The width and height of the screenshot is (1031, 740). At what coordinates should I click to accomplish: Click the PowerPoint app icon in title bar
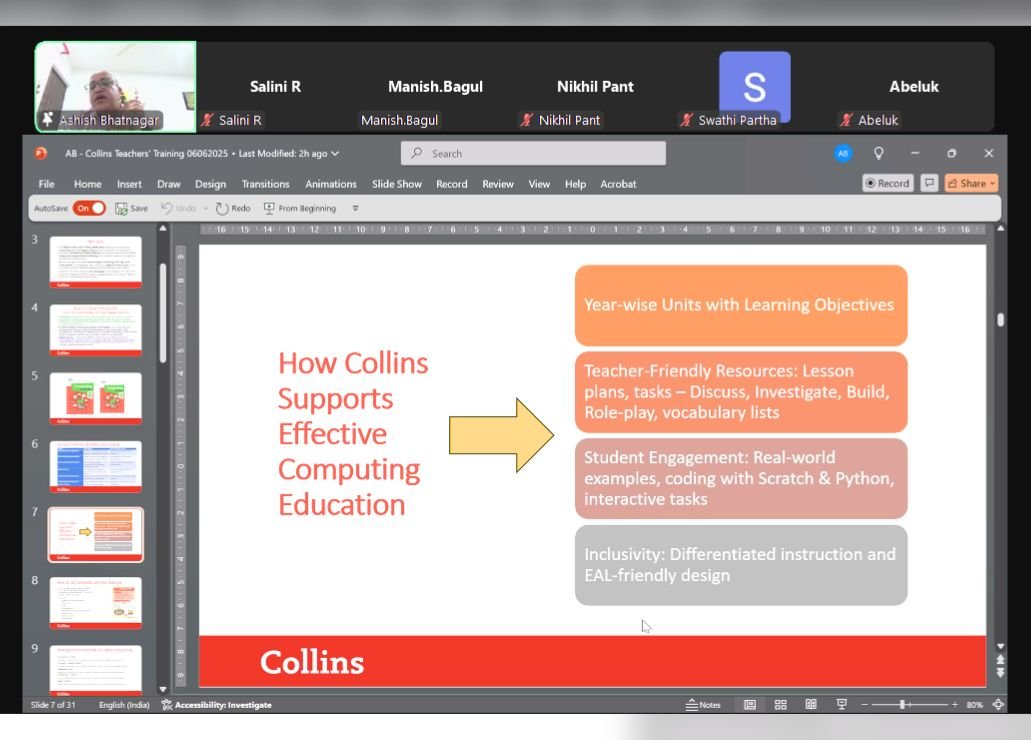tap(41, 153)
